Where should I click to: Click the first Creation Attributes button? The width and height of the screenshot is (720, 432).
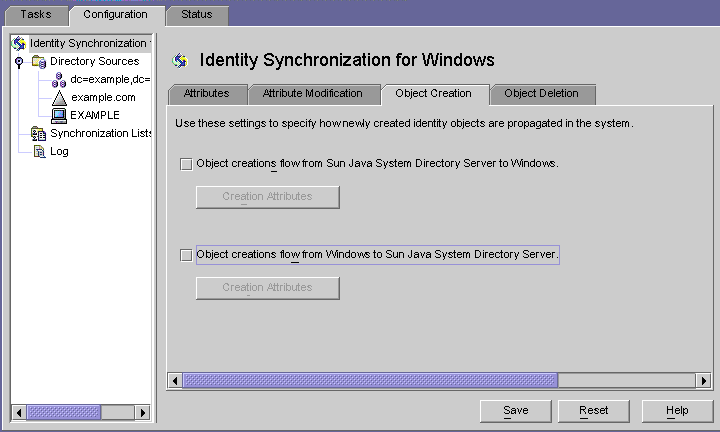[x=268, y=197]
